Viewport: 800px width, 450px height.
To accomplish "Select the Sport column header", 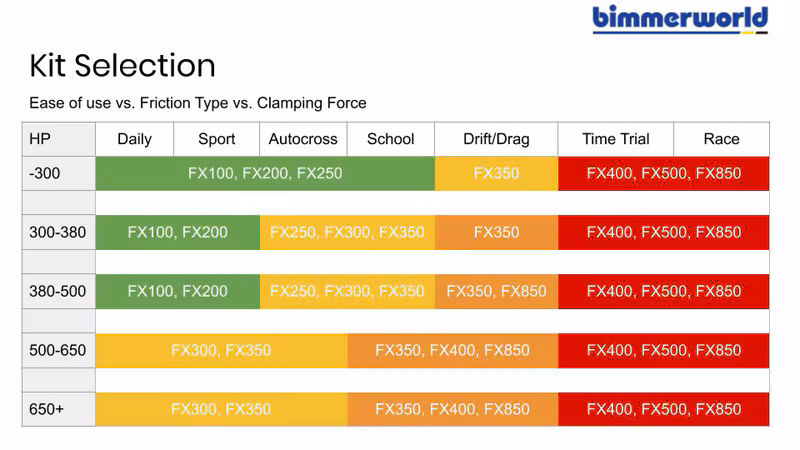I will coord(217,139).
